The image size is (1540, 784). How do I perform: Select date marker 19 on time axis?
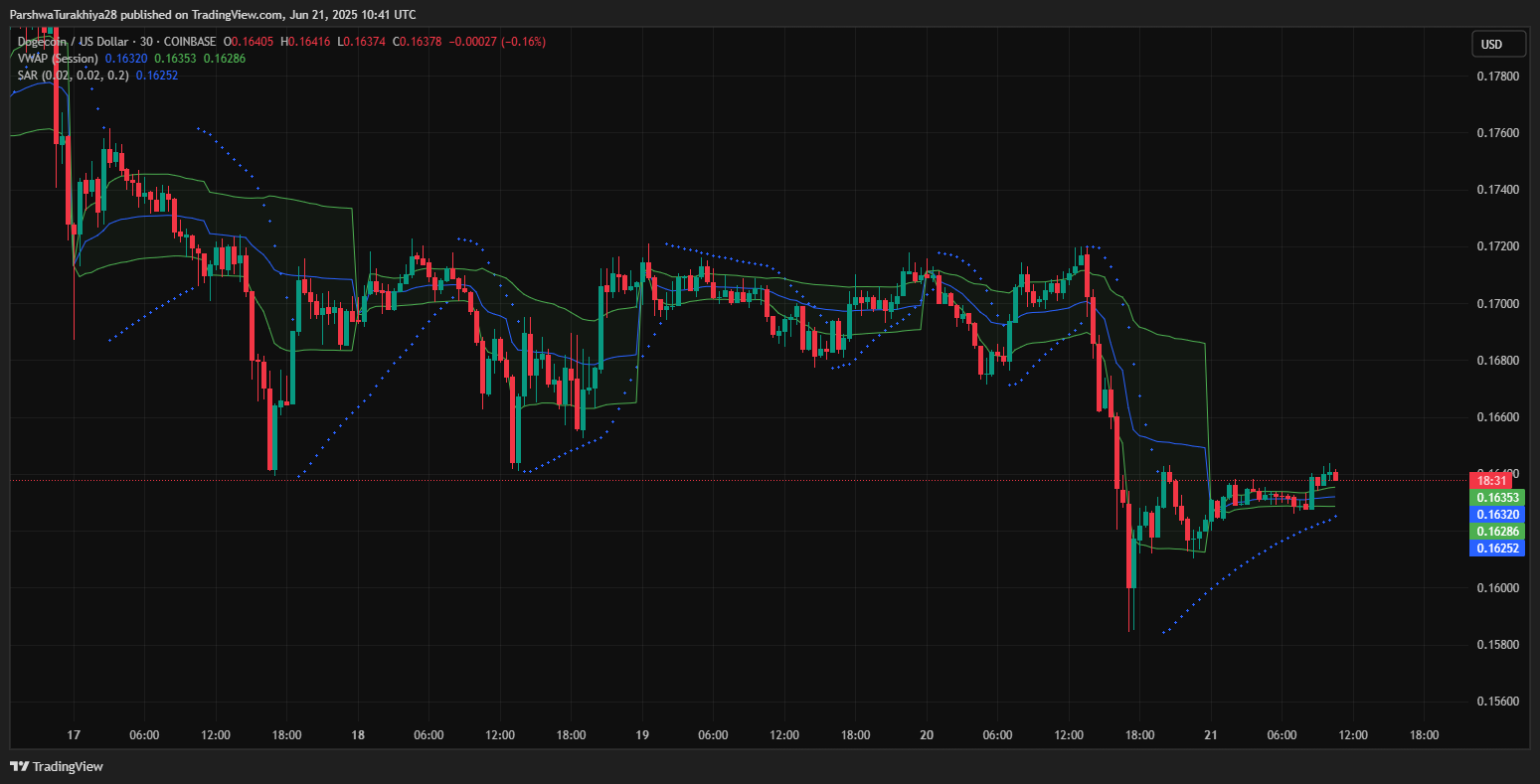[642, 735]
